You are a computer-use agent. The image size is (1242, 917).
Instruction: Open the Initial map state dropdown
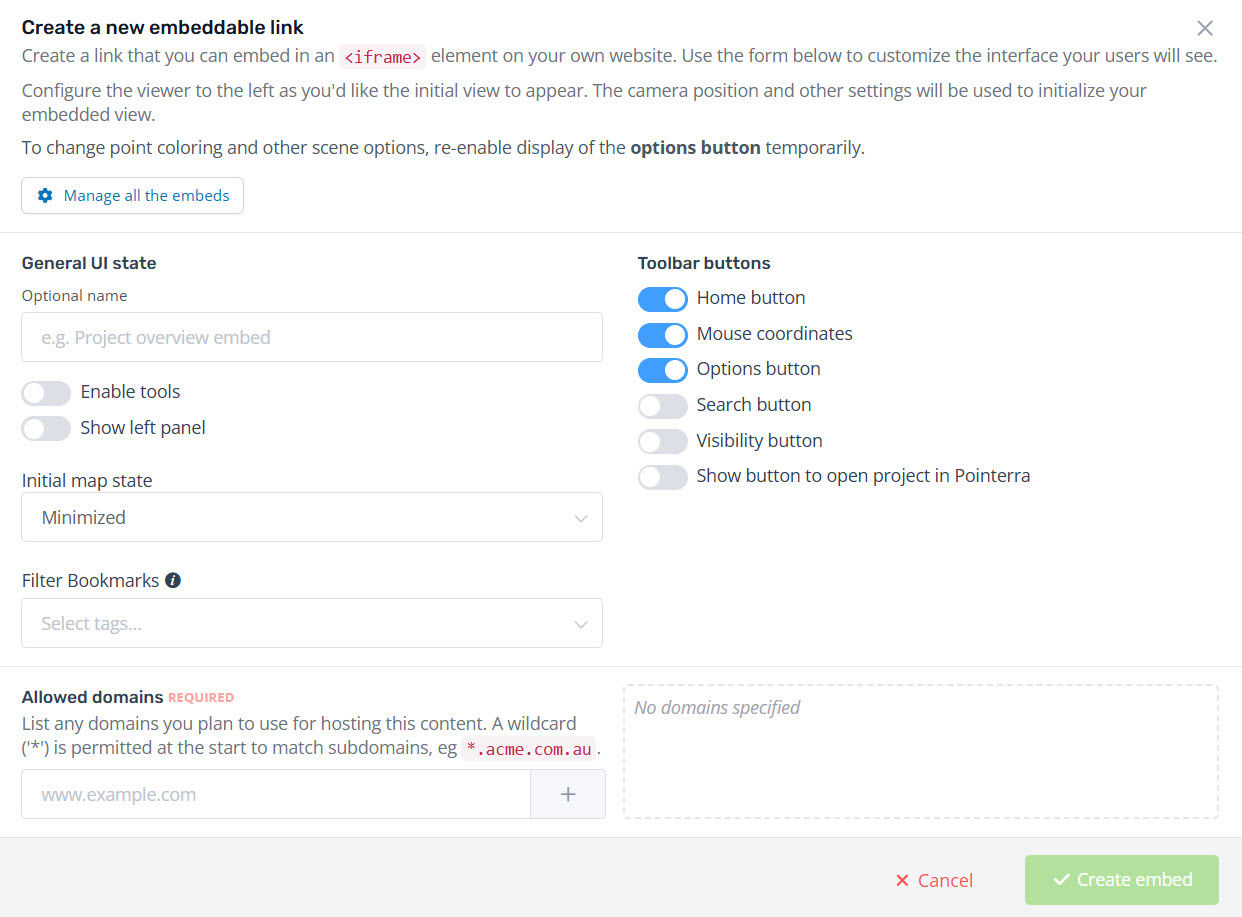[x=312, y=517]
